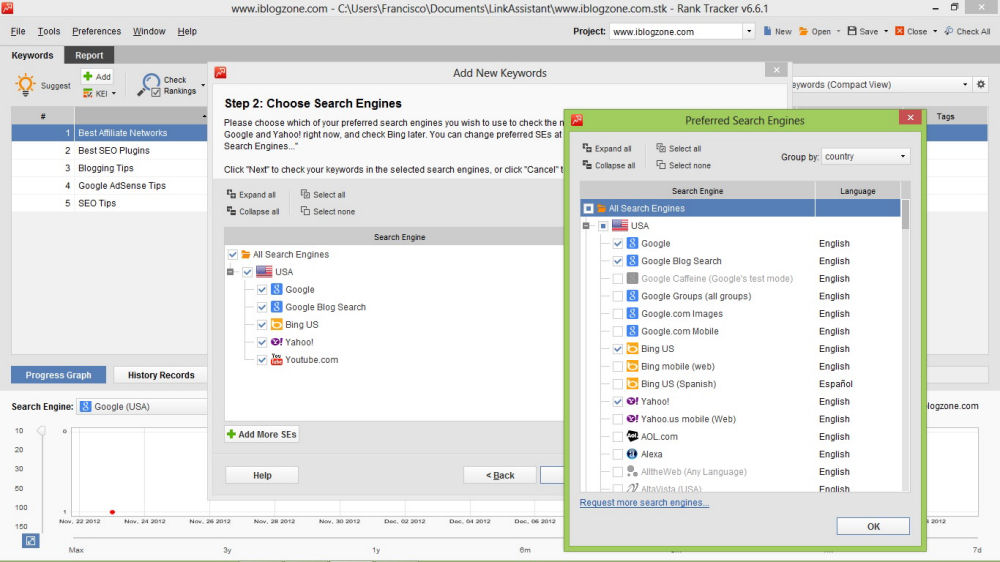Click Collapse all in Preferred Search Engines

pos(608,165)
